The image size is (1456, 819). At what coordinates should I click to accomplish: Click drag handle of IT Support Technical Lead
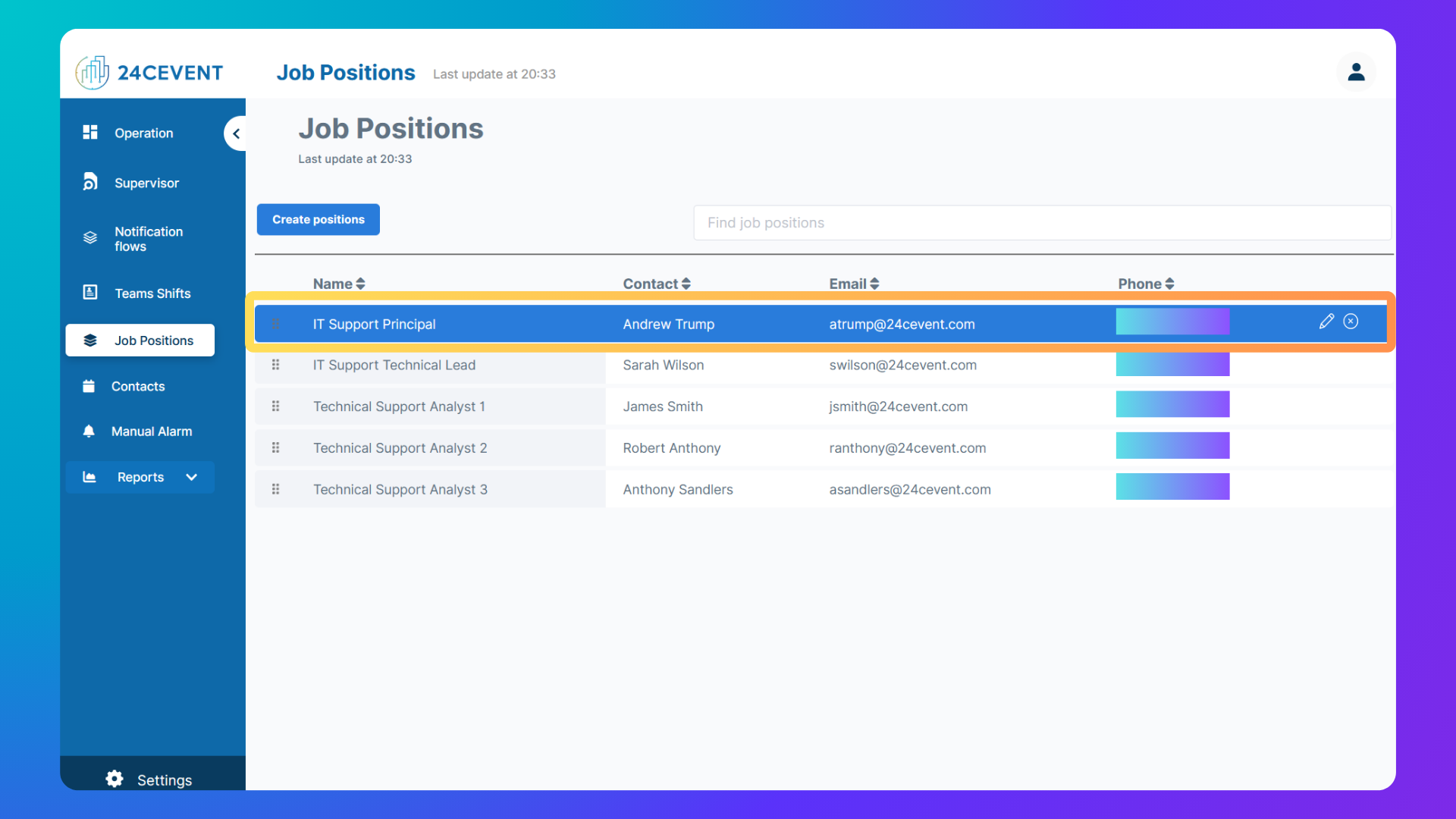(x=275, y=365)
